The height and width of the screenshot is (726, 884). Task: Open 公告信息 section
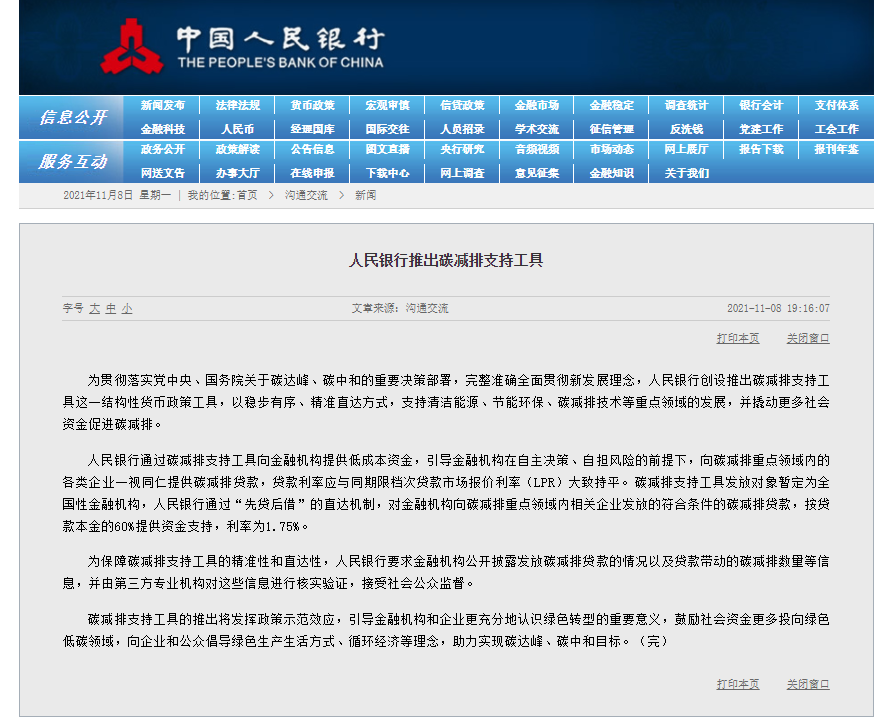pyautogui.click(x=313, y=149)
